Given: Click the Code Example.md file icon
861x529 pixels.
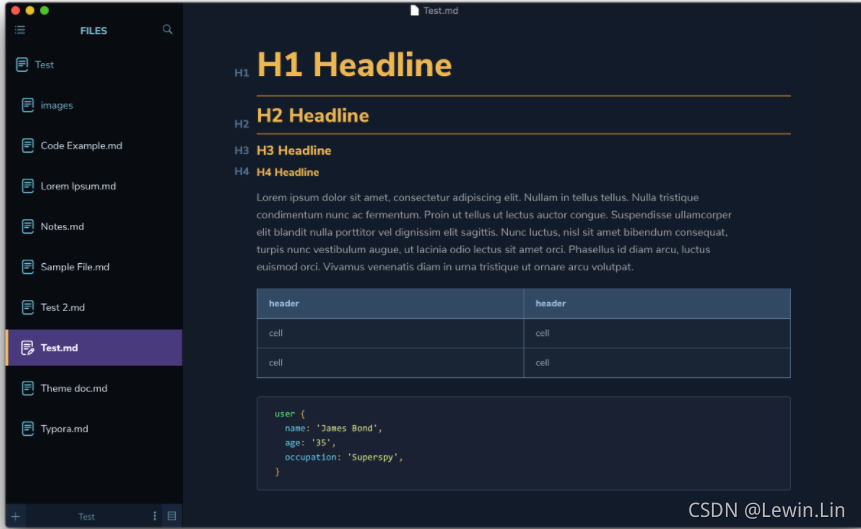Looking at the screenshot, I should click(x=27, y=146).
